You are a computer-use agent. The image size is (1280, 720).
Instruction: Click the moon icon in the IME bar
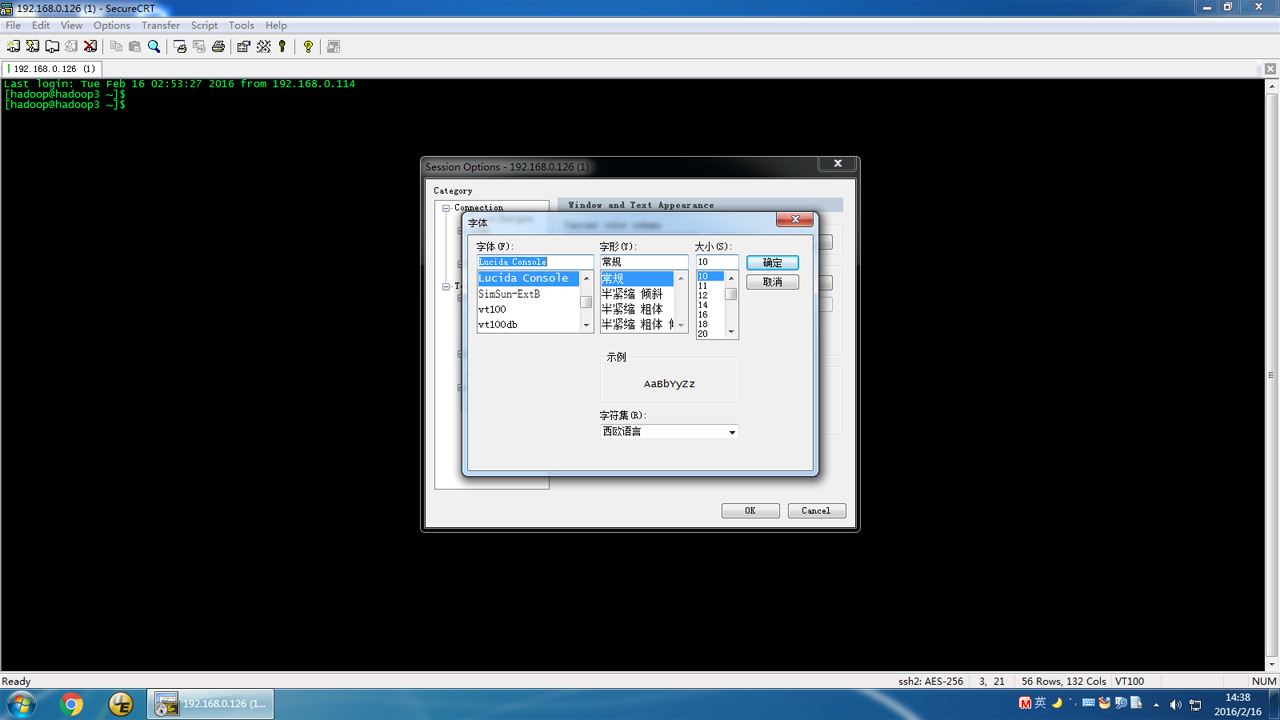[x=1057, y=702]
